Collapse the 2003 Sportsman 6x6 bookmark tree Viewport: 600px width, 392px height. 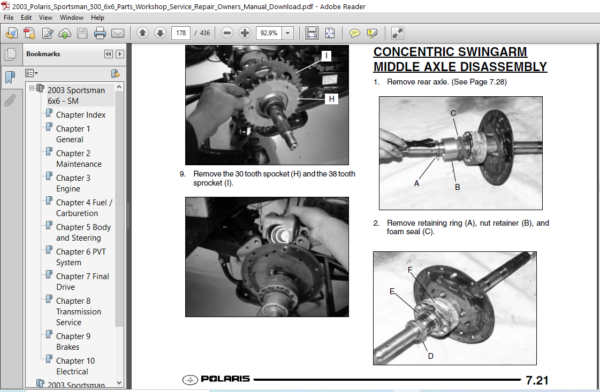coord(32,88)
